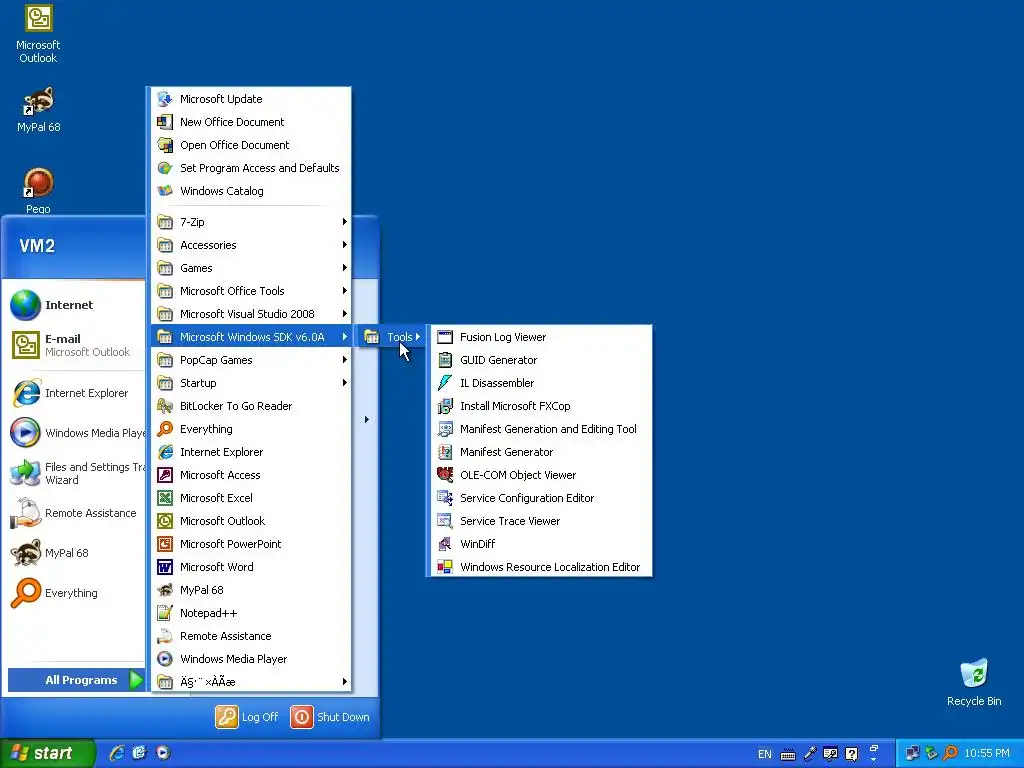Open Windows Resource Localization Editor icon
This screenshot has width=1024, height=768.
point(445,567)
